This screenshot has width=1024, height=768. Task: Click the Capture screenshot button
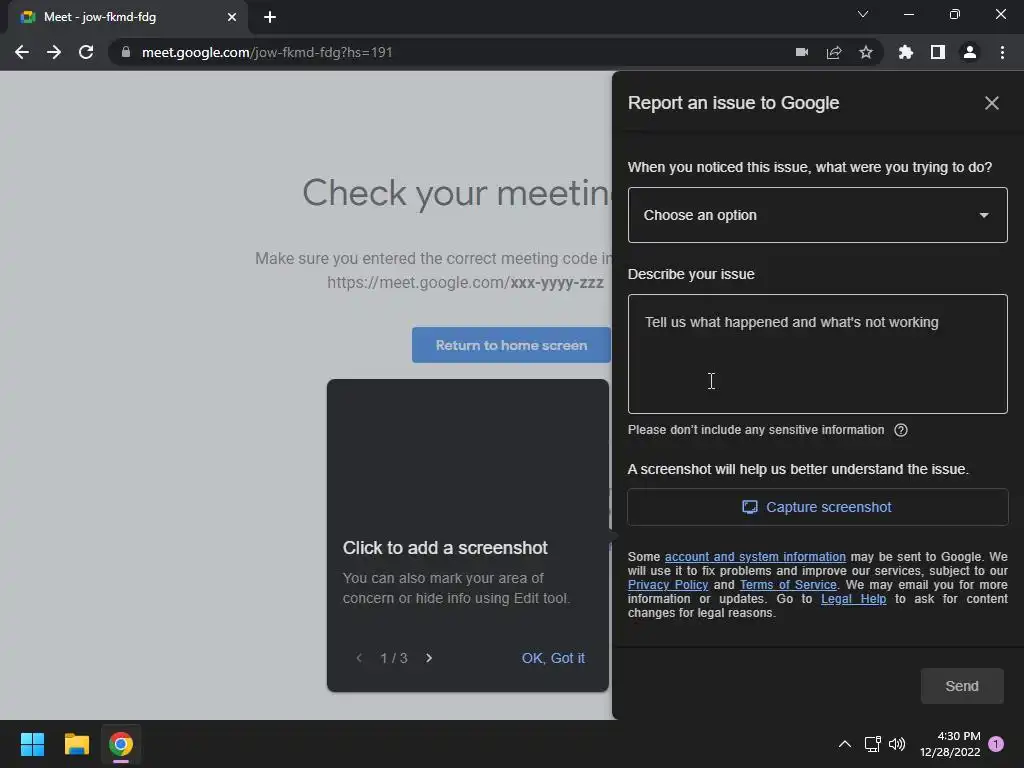click(818, 507)
